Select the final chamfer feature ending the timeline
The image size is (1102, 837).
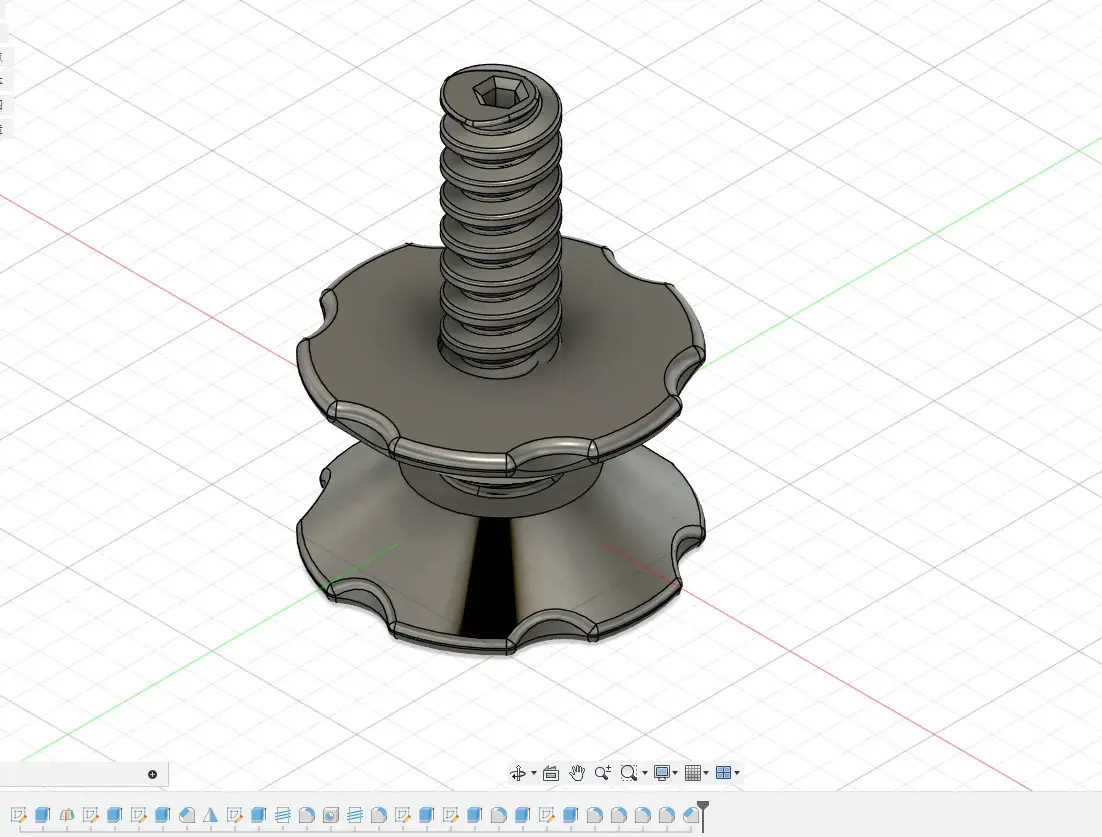(x=691, y=815)
